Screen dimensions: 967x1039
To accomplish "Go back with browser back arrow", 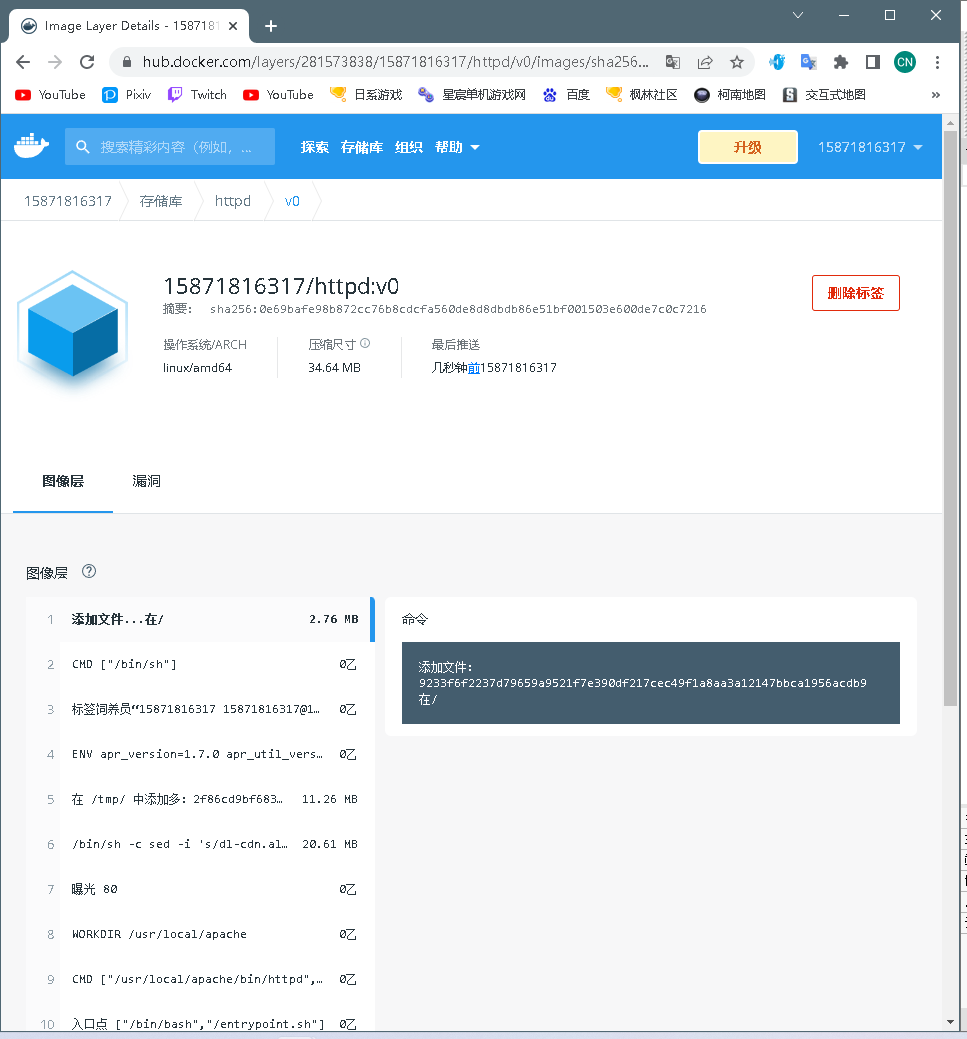I will point(23,62).
